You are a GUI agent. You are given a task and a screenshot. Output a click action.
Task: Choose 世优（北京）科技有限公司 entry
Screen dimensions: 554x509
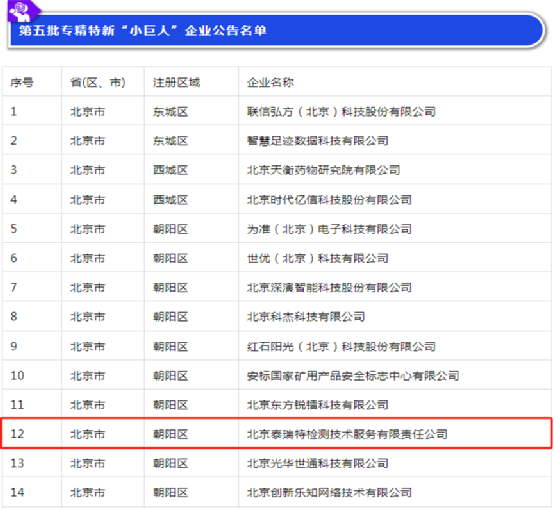318,259
